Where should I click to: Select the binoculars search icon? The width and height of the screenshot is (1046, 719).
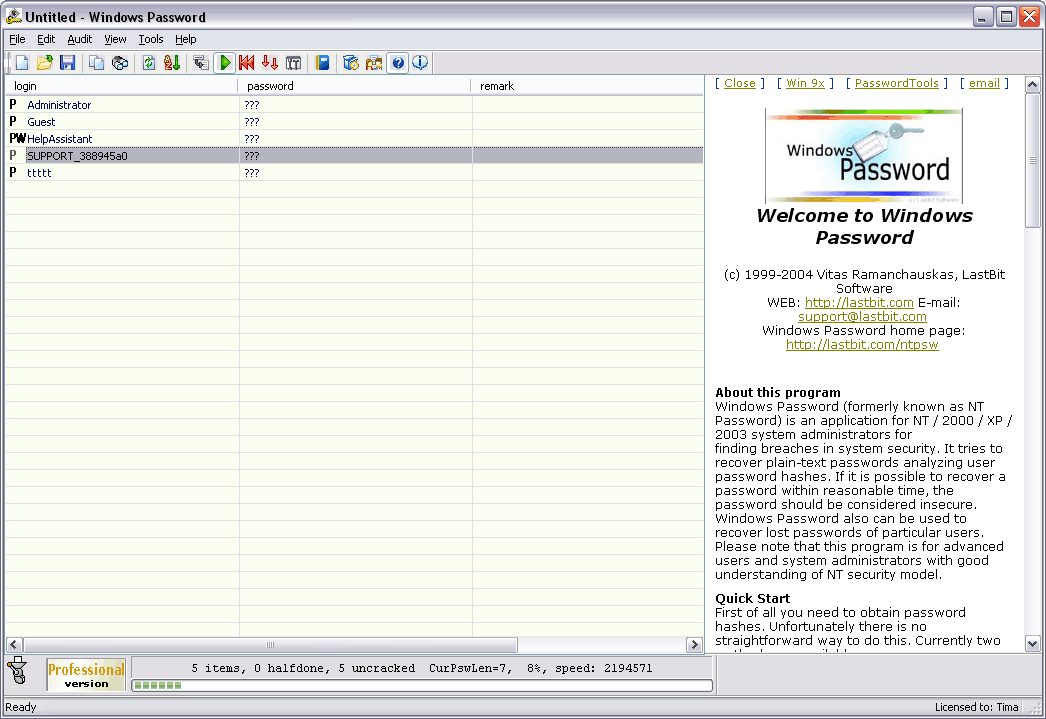pos(119,62)
